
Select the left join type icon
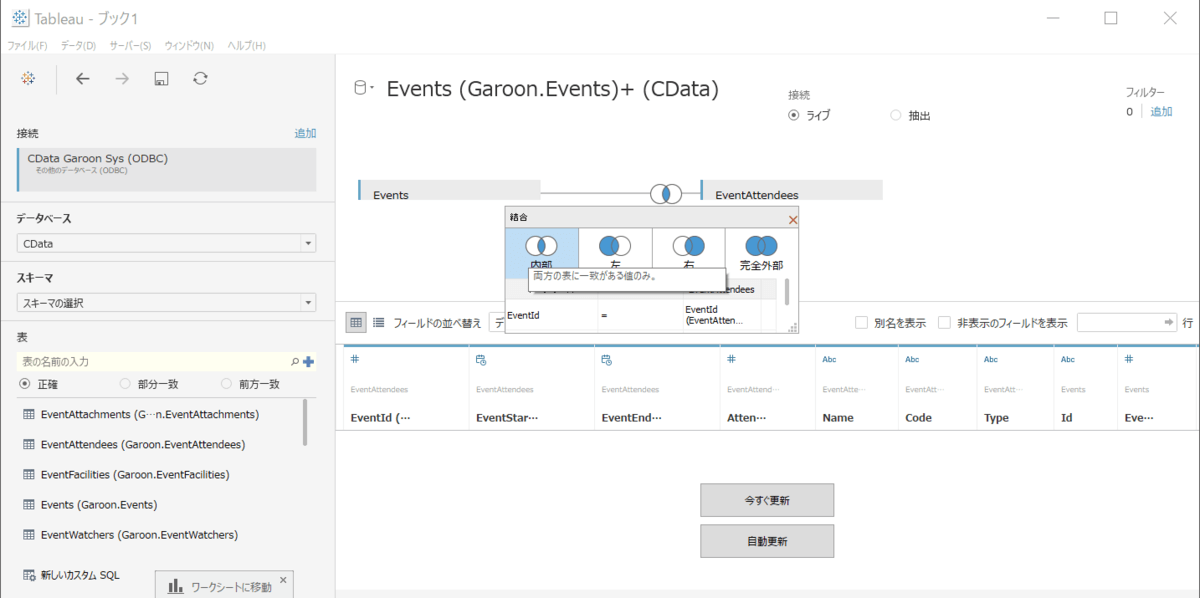tap(614, 246)
